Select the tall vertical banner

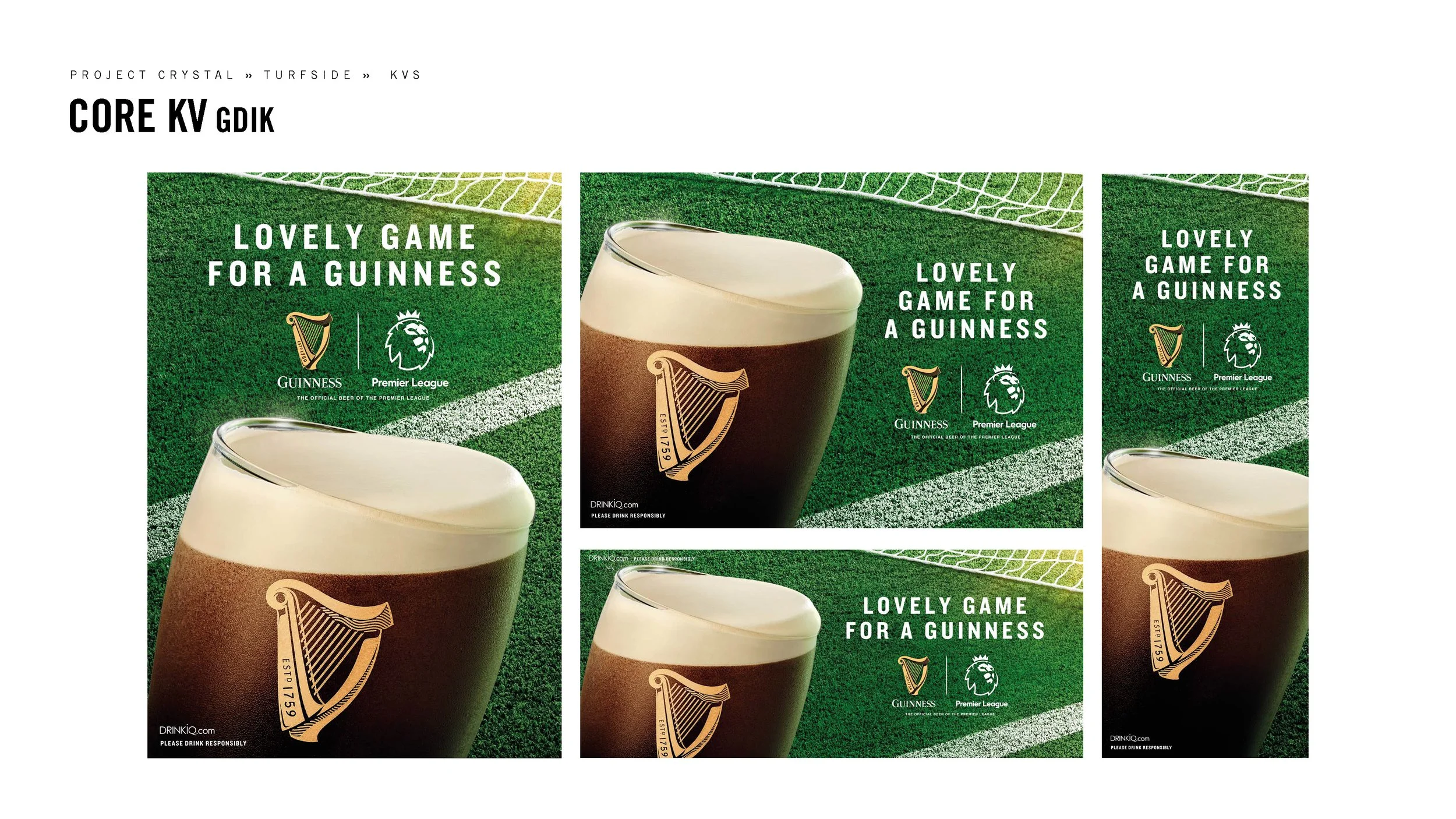pyautogui.click(x=1204, y=465)
